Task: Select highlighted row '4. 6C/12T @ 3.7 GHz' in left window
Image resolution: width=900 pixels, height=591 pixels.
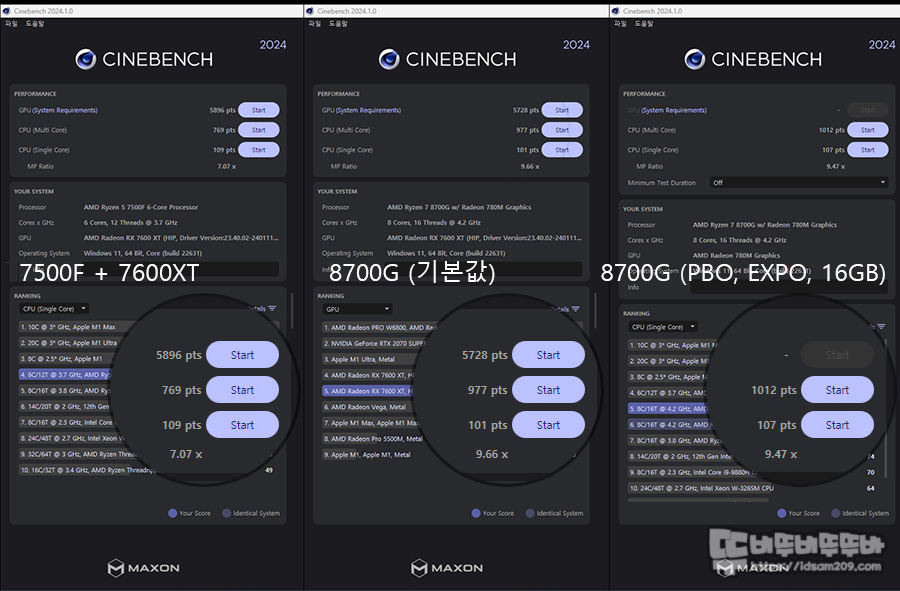Action: 66,375
